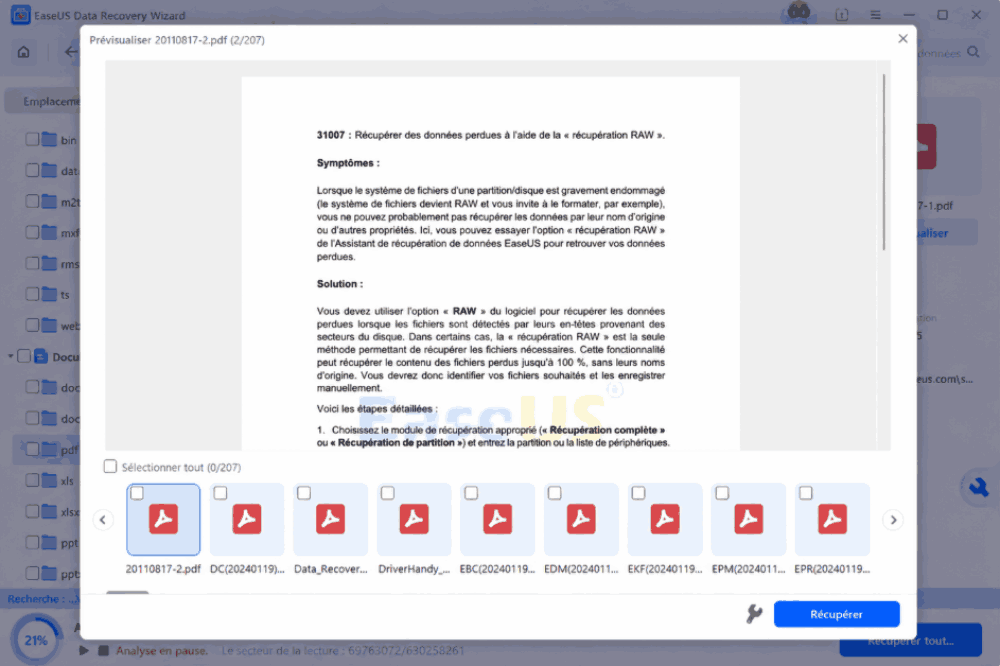Image resolution: width=1000 pixels, height=666 pixels.
Task: Tick the EKF(20240119) thumbnail checkbox
Action: tap(638, 493)
